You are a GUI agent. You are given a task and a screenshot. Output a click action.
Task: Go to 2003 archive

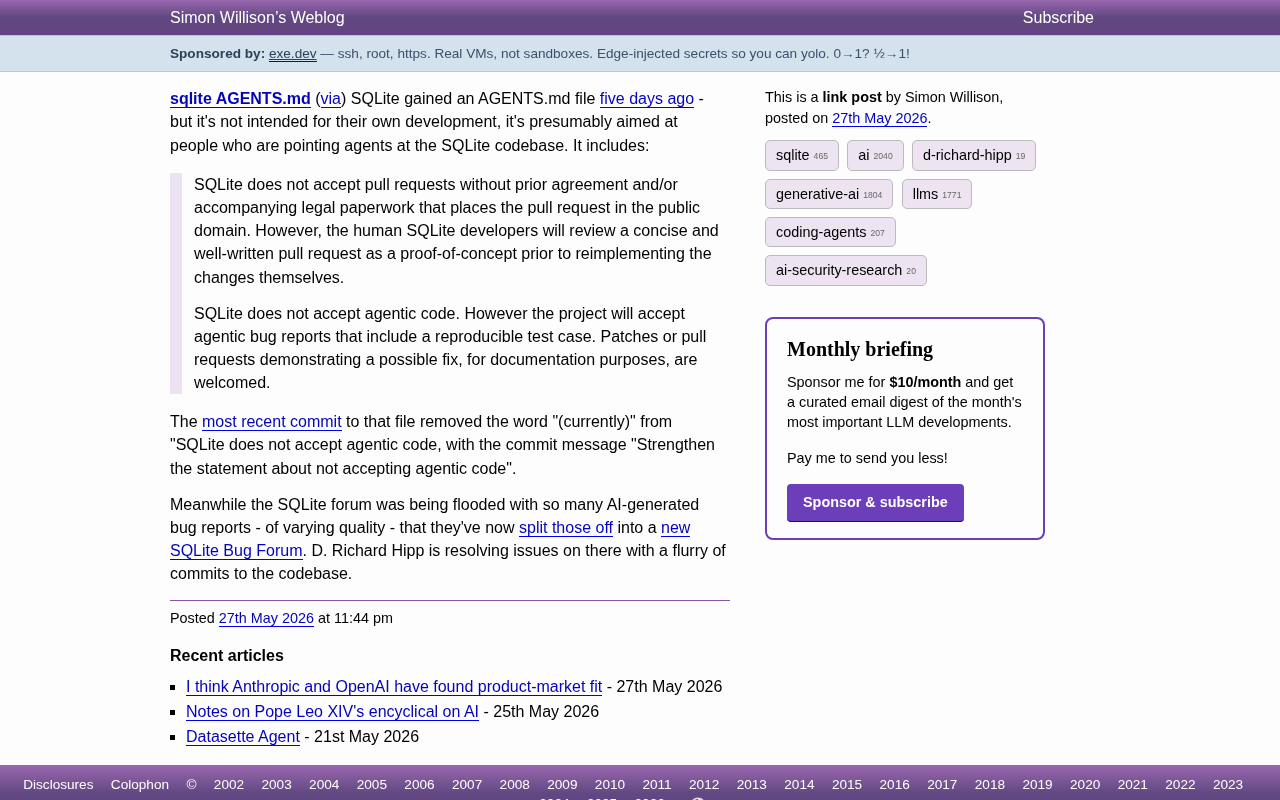click(x=277, y=785)
